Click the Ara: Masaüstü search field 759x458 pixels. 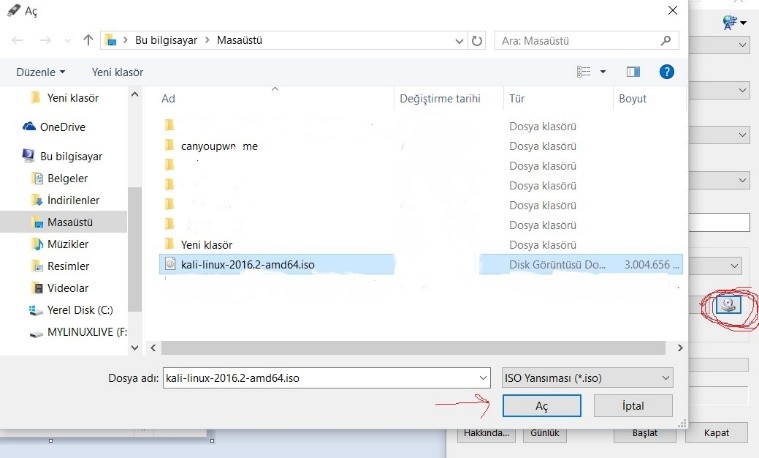(580, 41)
